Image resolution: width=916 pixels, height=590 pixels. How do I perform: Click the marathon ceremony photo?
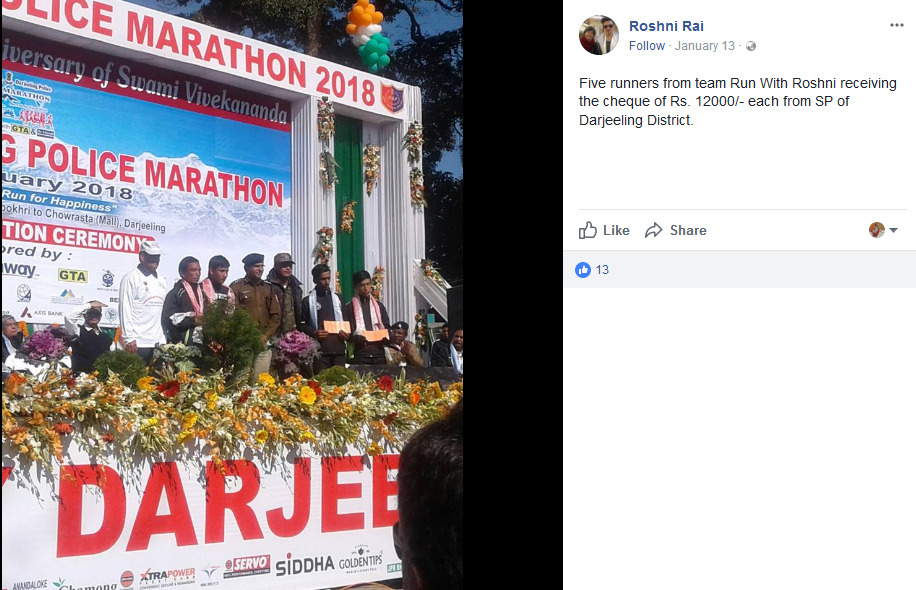point(232,295)
